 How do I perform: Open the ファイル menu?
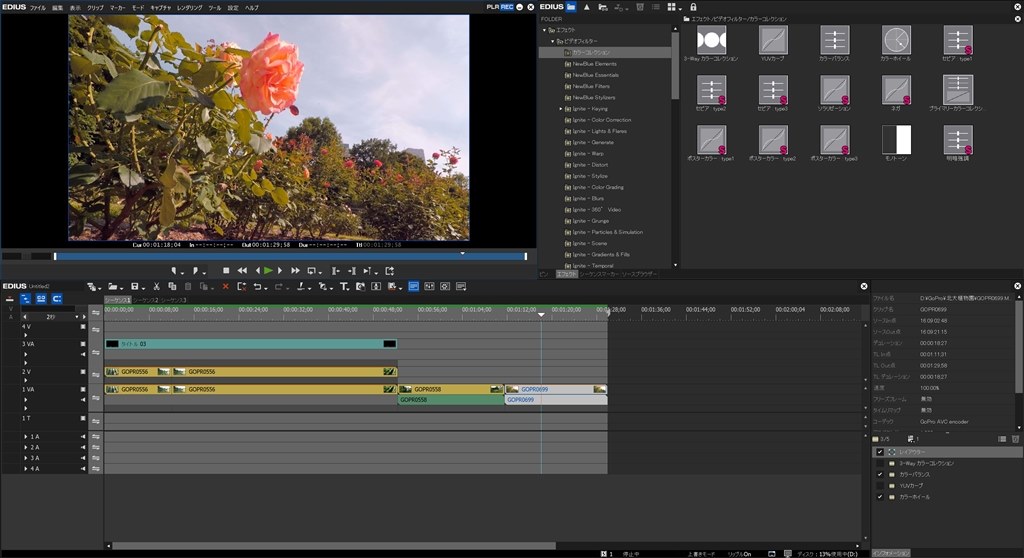(37, 8)
